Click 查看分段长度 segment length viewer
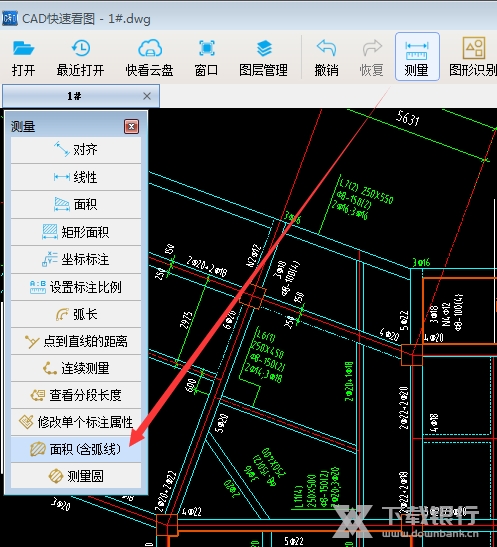The image size is (497, 547). coord(76,395)
